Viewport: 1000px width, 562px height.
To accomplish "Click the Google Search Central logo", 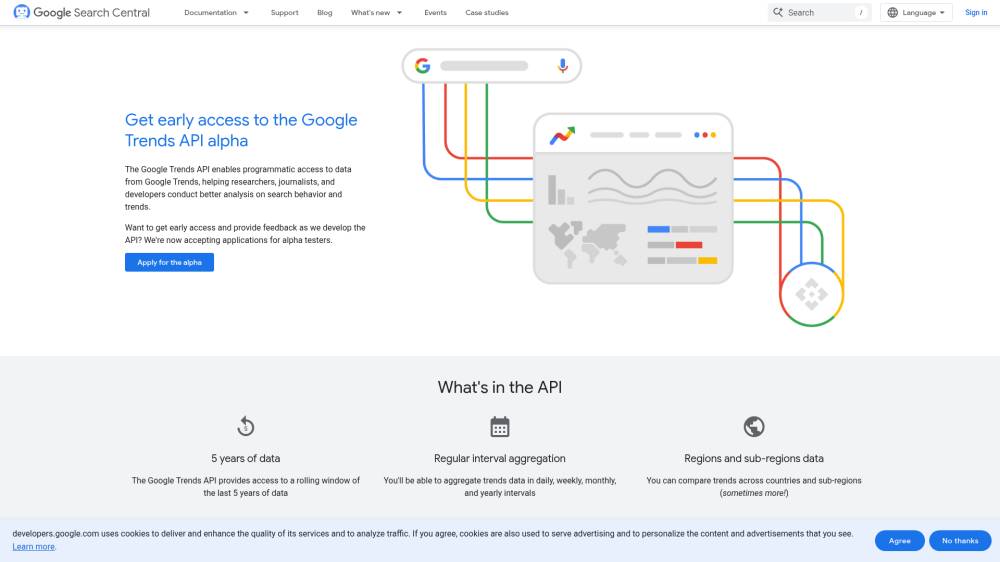I will 82,12.
